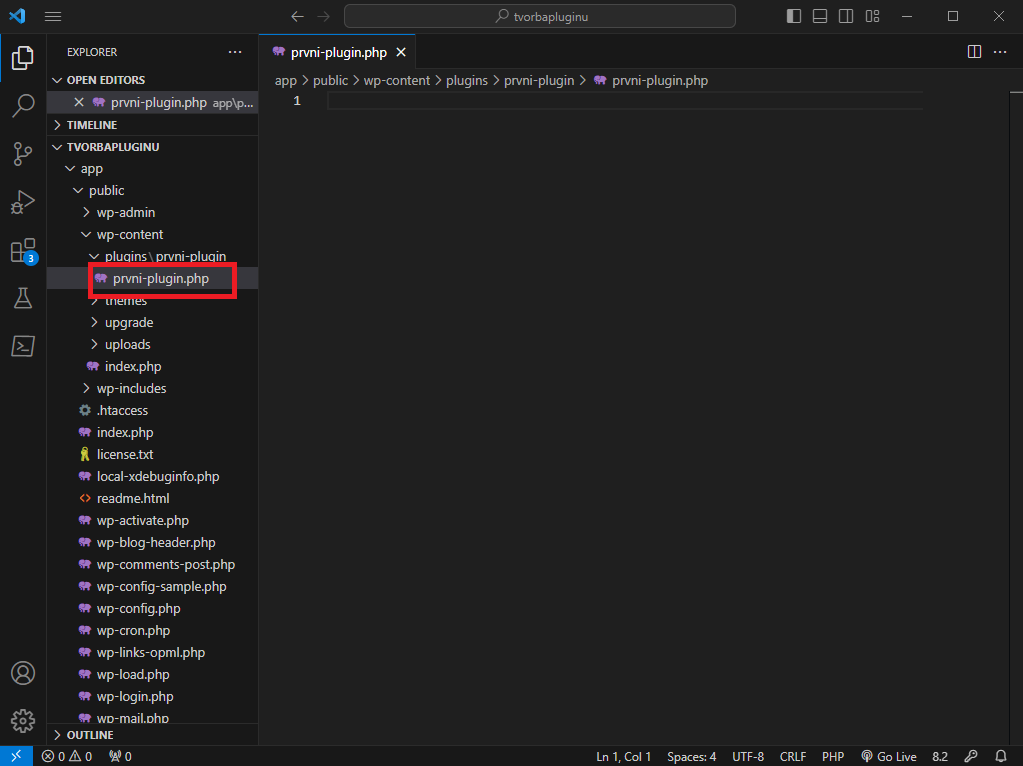The width and height of the screenshot is (1023, 766).
Task: Click the tvorbapluginu search box
Action: (539, 16)
